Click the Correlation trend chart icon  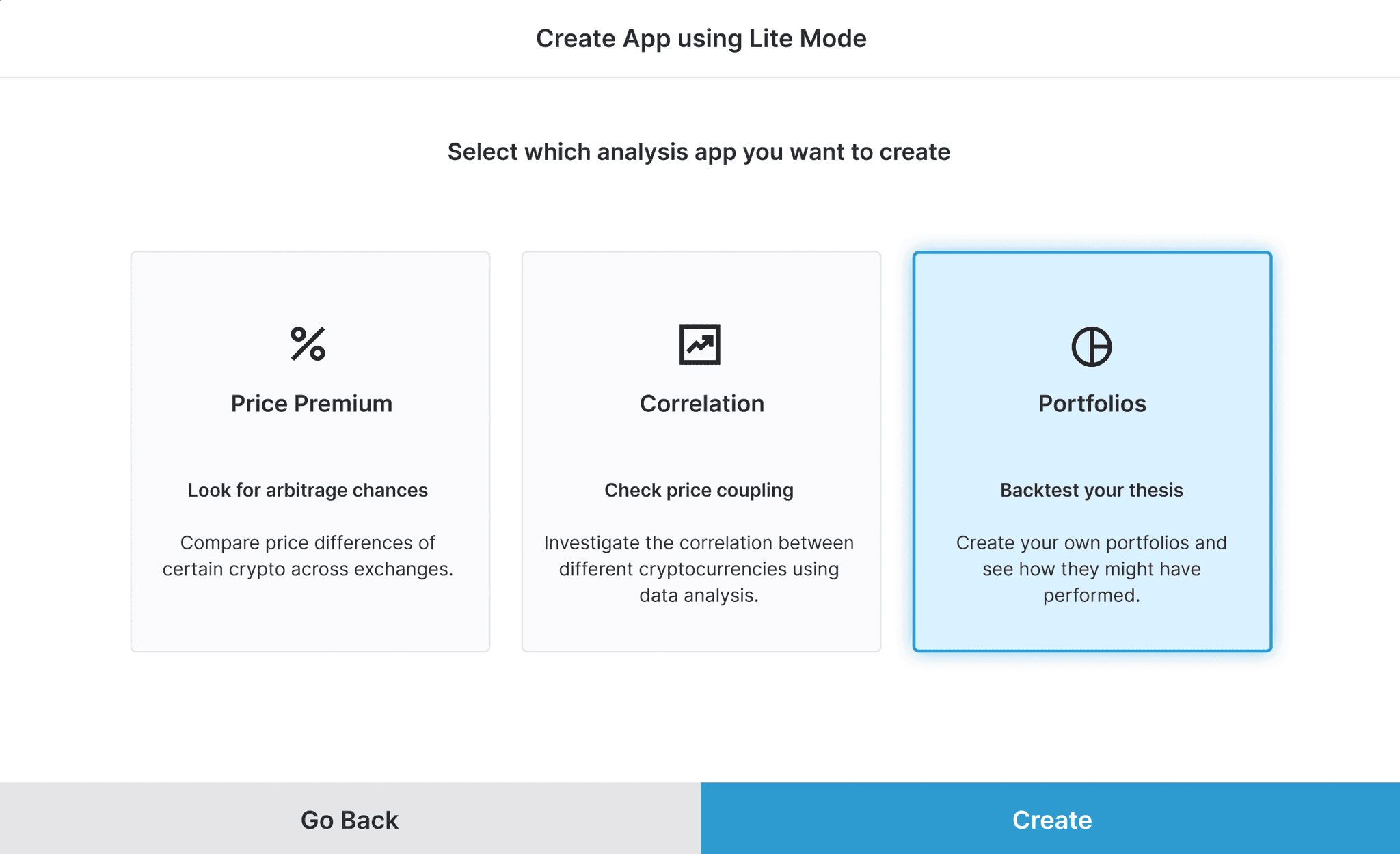point(699,344)
